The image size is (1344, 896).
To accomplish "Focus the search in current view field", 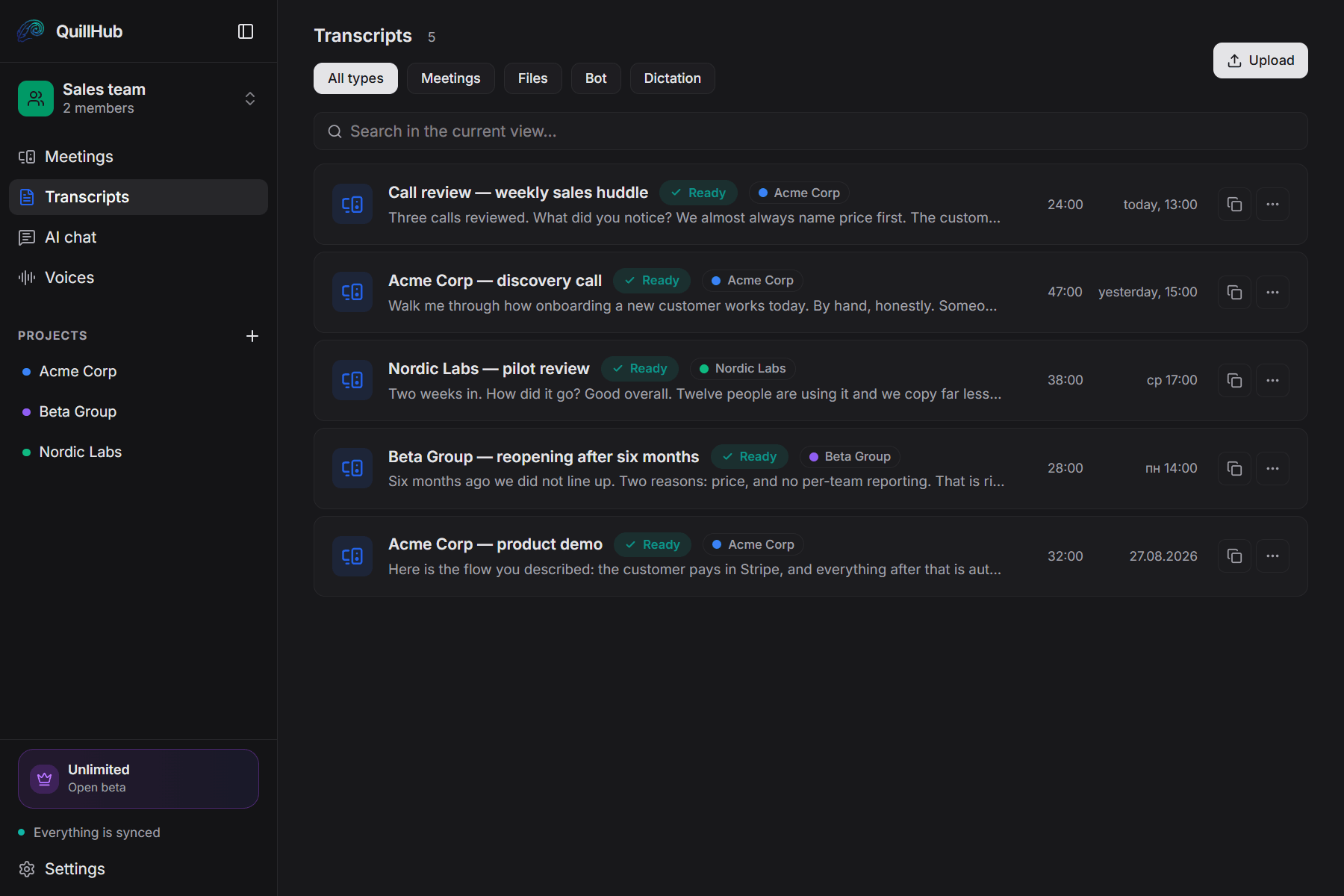I will point(811,131).
